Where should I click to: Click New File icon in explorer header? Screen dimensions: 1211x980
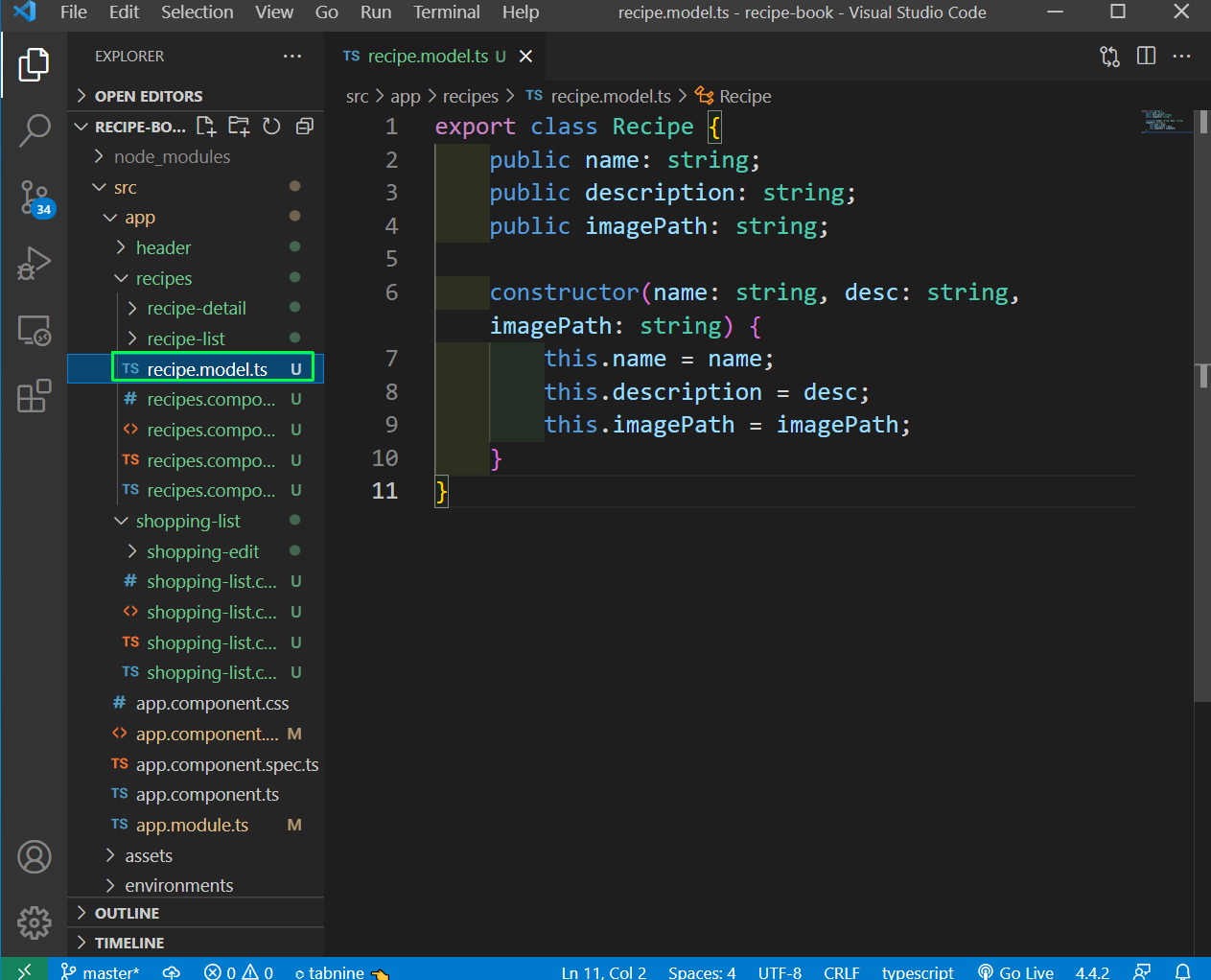pyautogui.click(x=206, y=127)
